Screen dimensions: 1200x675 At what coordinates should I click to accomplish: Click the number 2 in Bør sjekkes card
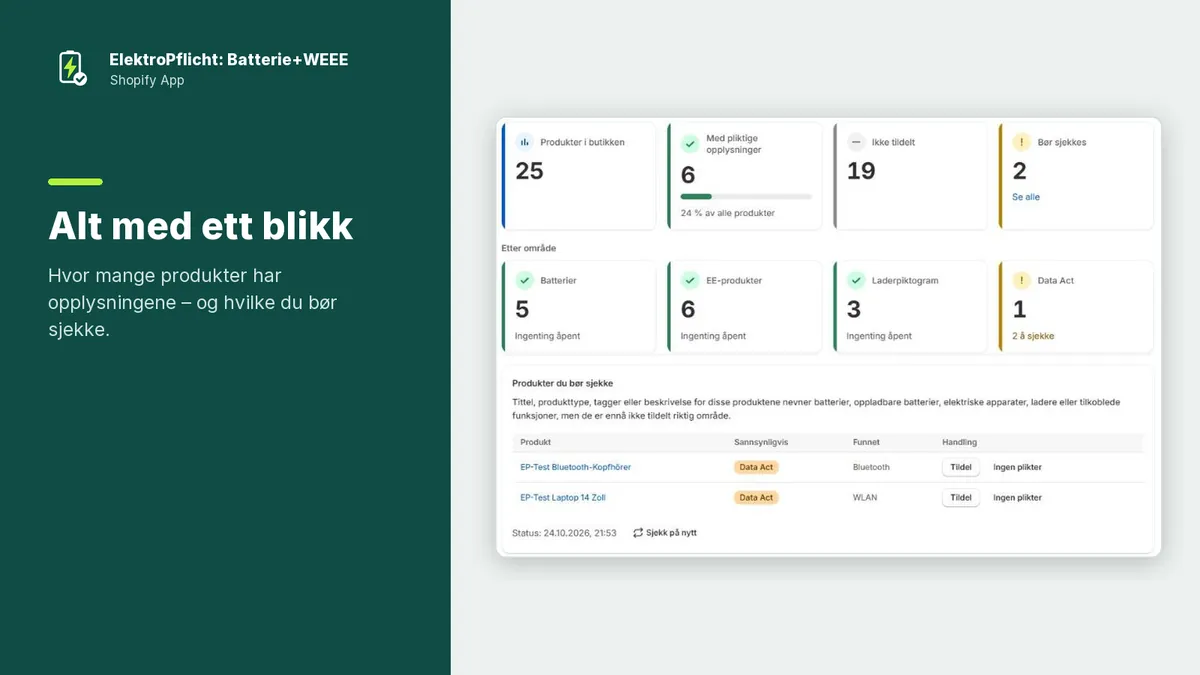(1019, 171)
